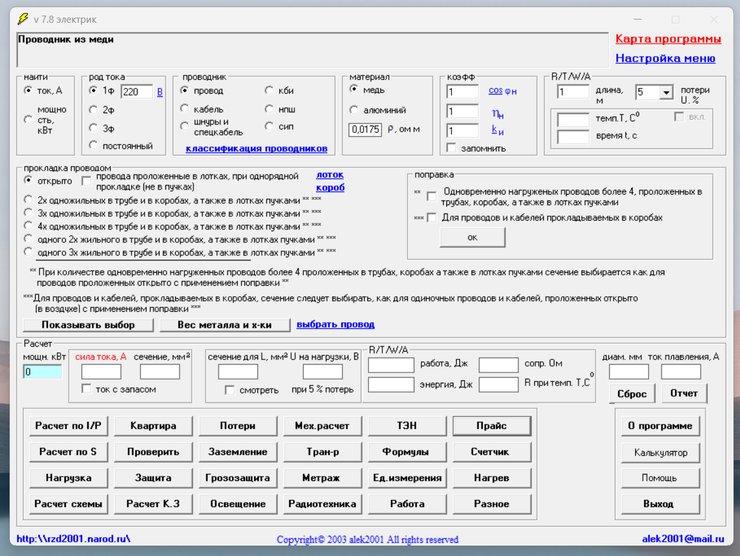Image resolution: width=740 pixels, height=556 pixels.
Task: Click the 'Проверить' button
Action: (x=153, y=452)
